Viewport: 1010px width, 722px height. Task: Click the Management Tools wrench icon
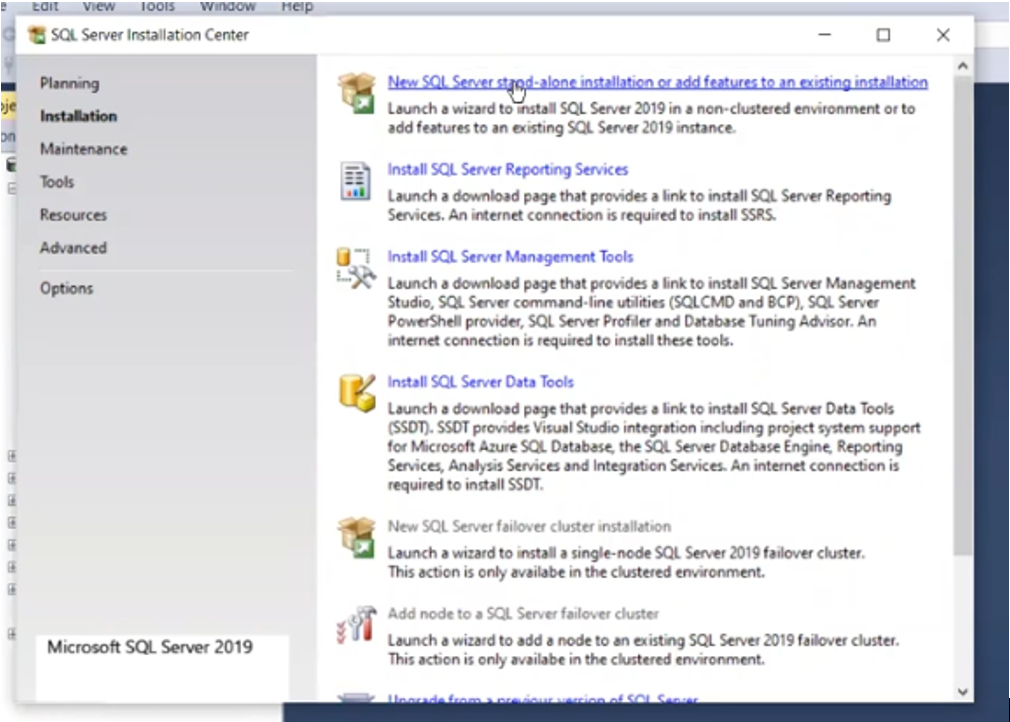coord(355,266)
